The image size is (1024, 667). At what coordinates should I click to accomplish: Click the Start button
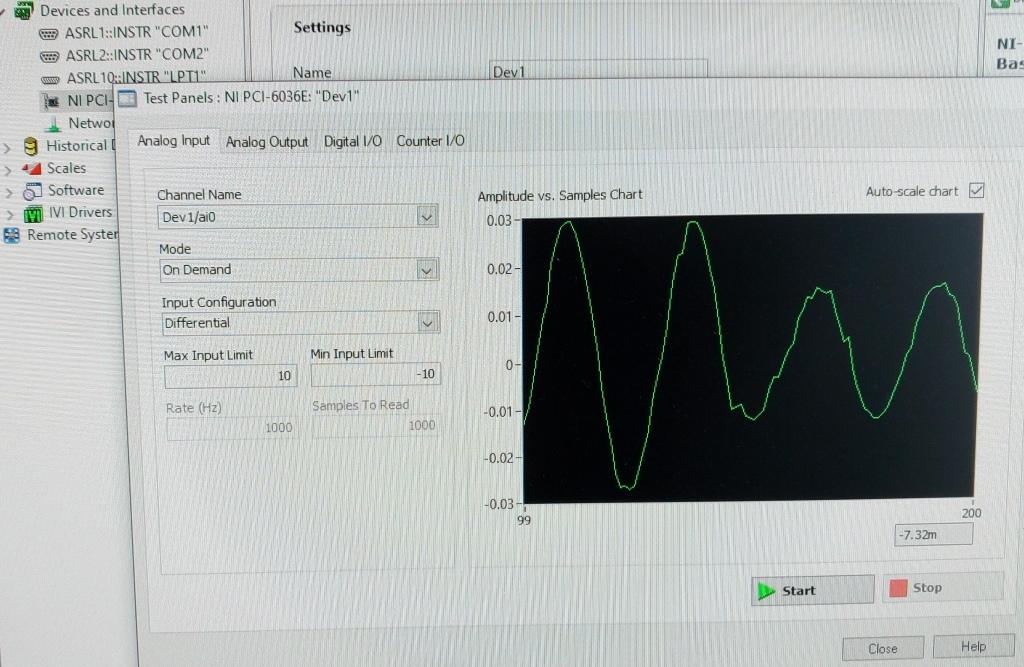tap(812, 591)
